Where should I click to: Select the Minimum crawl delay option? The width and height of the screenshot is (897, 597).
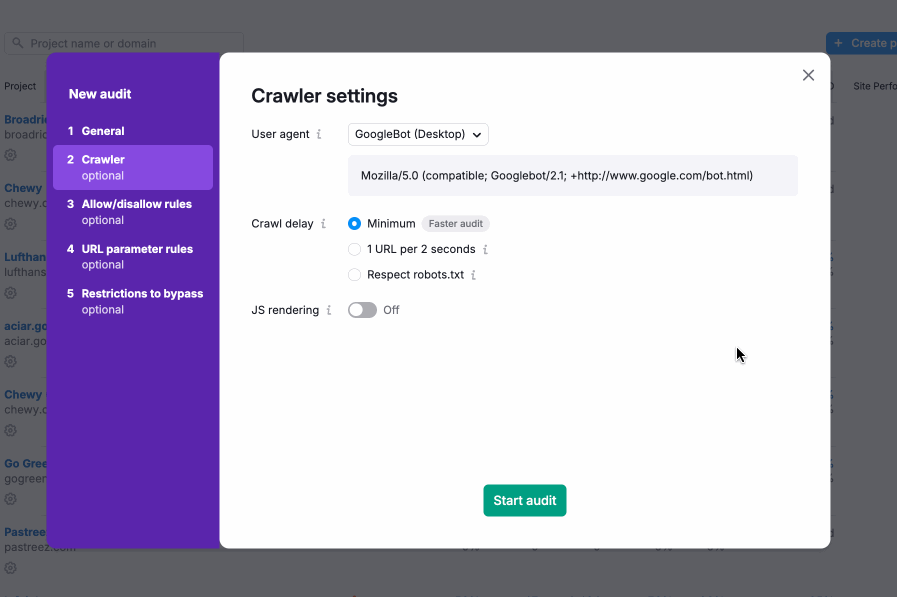coord(355,224)
